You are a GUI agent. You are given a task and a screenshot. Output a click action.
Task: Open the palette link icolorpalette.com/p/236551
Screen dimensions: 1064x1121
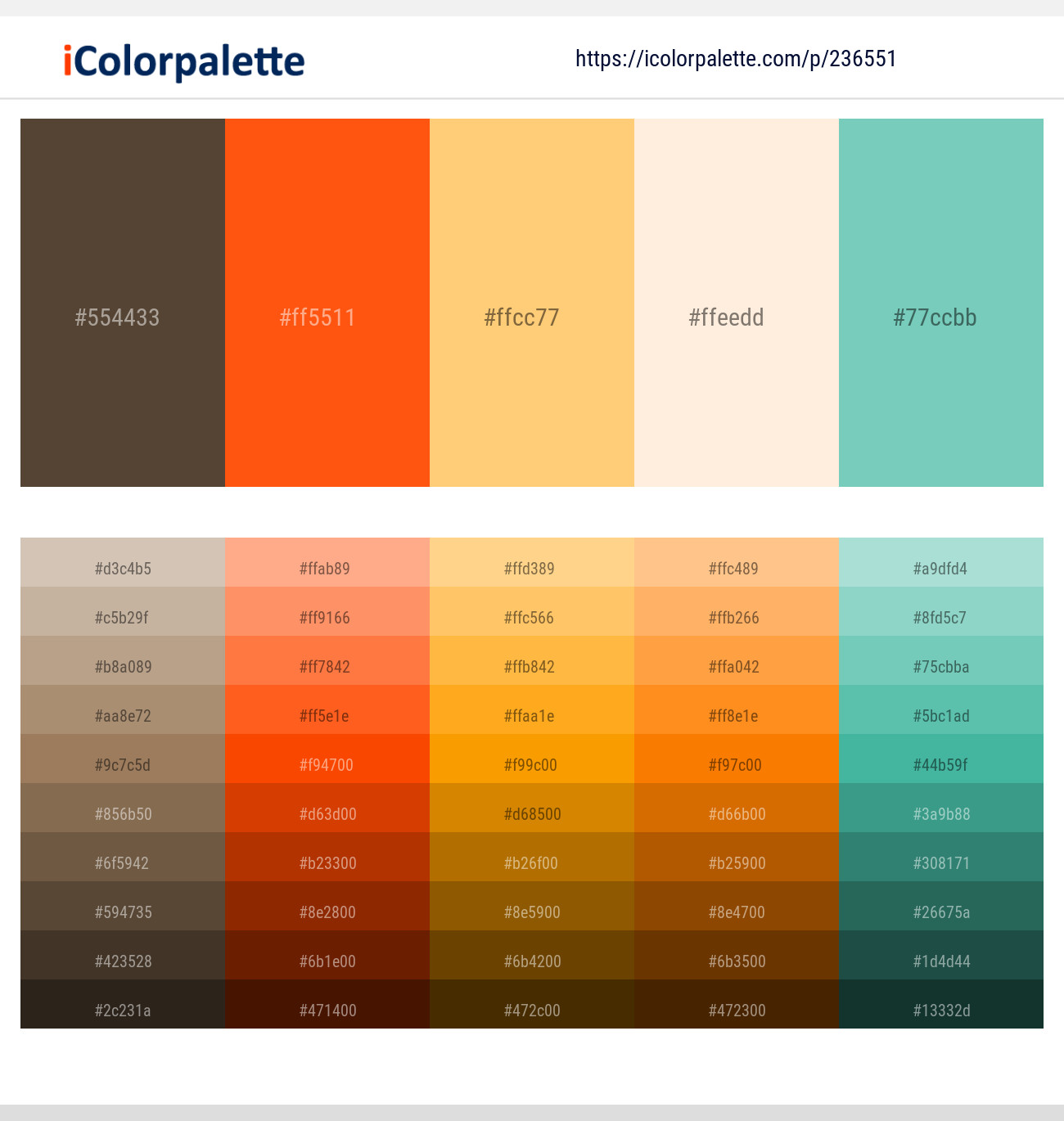point(734,58)
